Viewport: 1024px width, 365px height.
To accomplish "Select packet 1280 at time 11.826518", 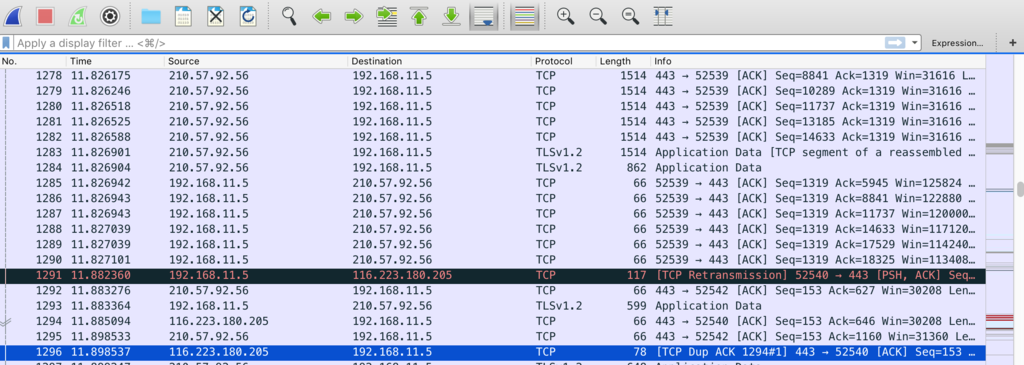I will [x=492, y=106].
